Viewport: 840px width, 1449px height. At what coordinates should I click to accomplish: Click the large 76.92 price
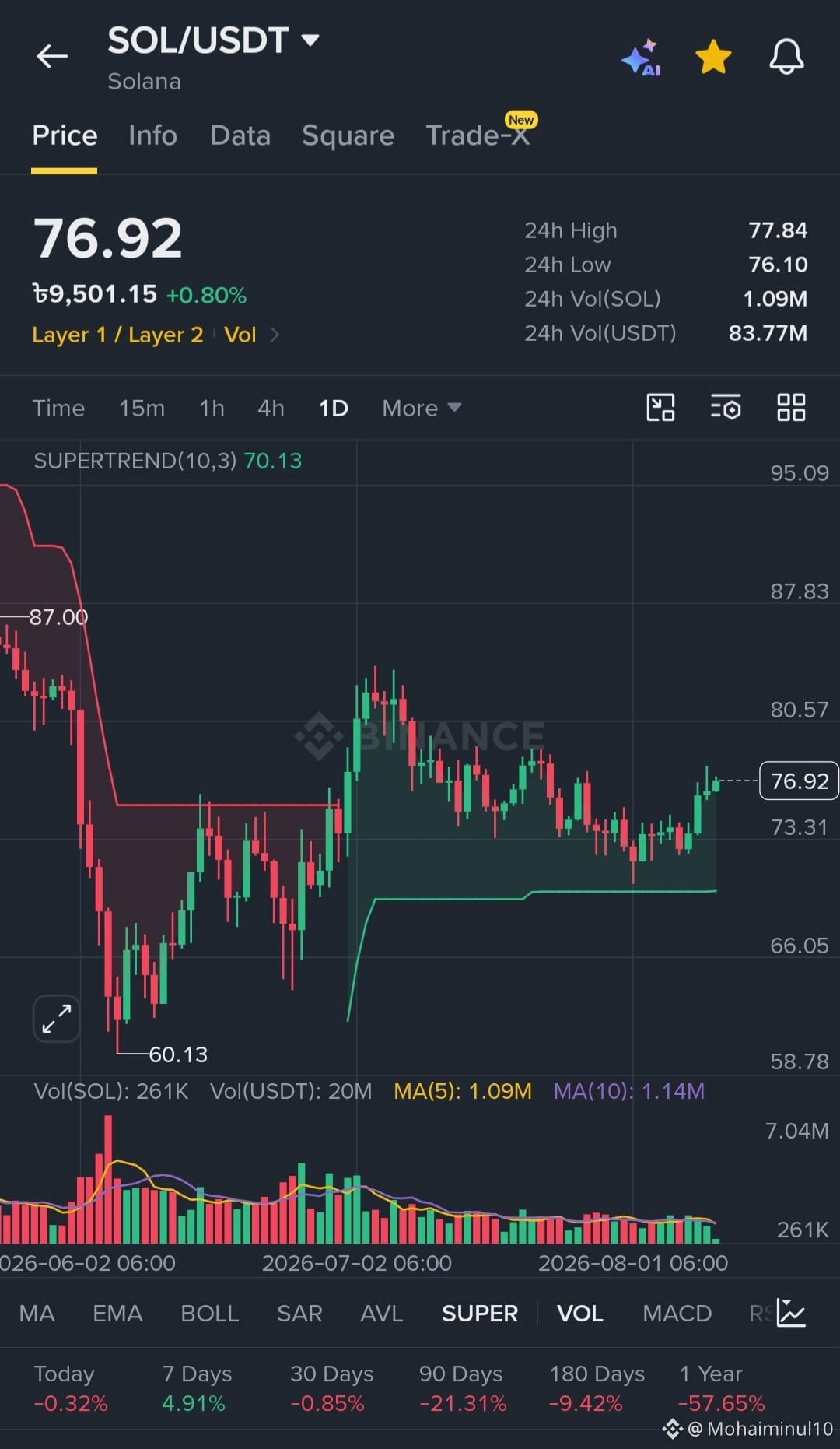[x=107, y=238]
